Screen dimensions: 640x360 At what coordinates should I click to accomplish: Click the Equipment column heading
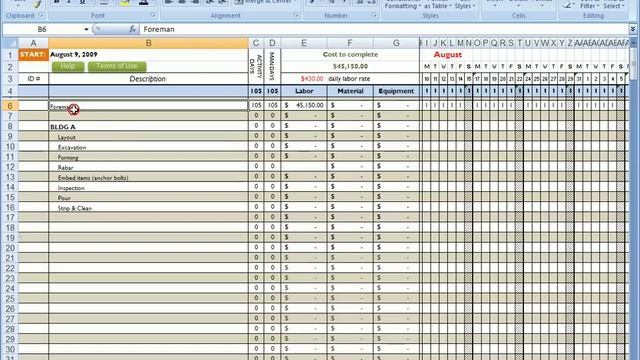pos(396,91)
